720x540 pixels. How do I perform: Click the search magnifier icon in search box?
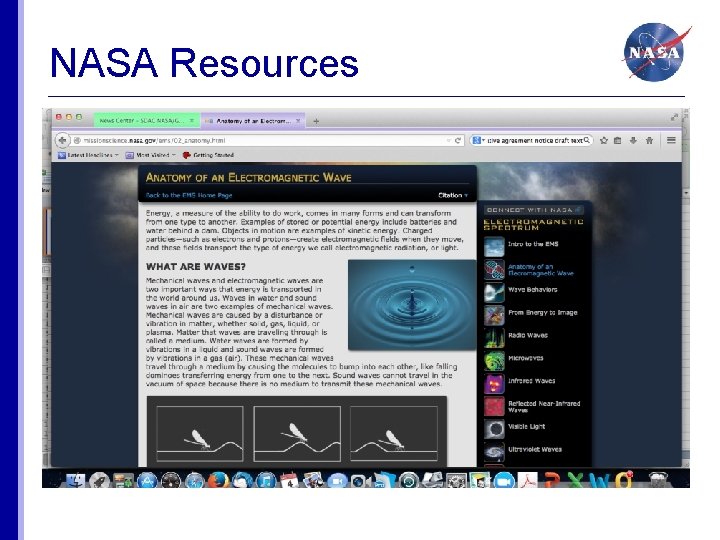point(587,140)
